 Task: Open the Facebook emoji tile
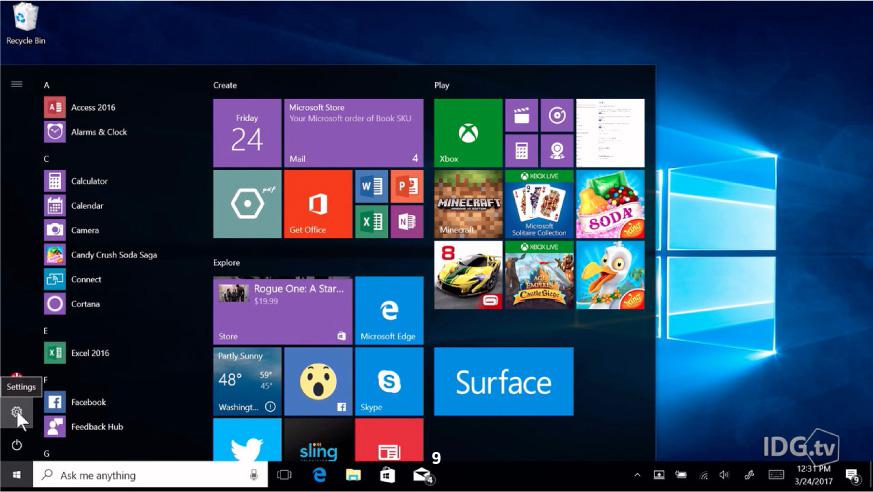pos(318,381)
